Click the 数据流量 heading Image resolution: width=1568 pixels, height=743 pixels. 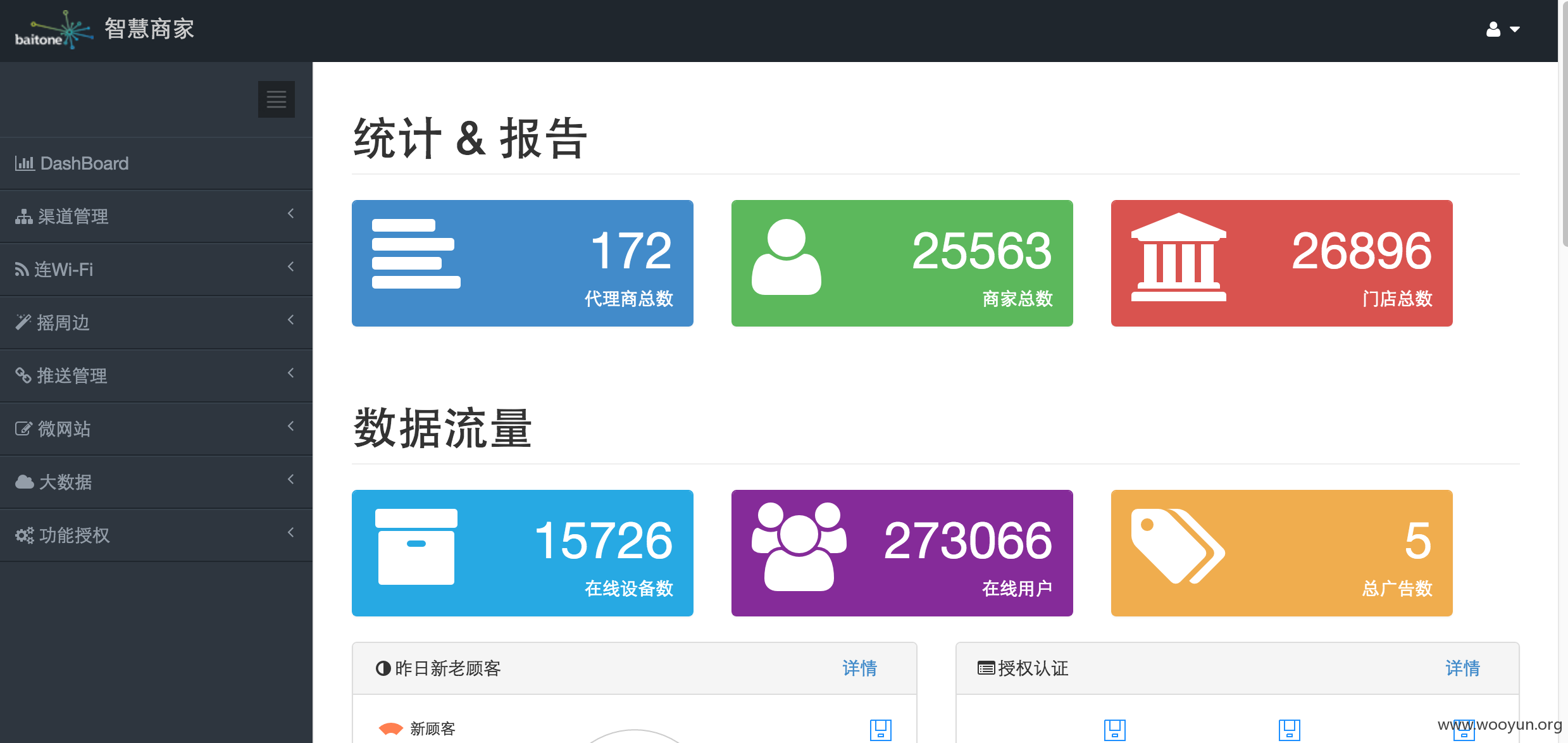(442, 428)
